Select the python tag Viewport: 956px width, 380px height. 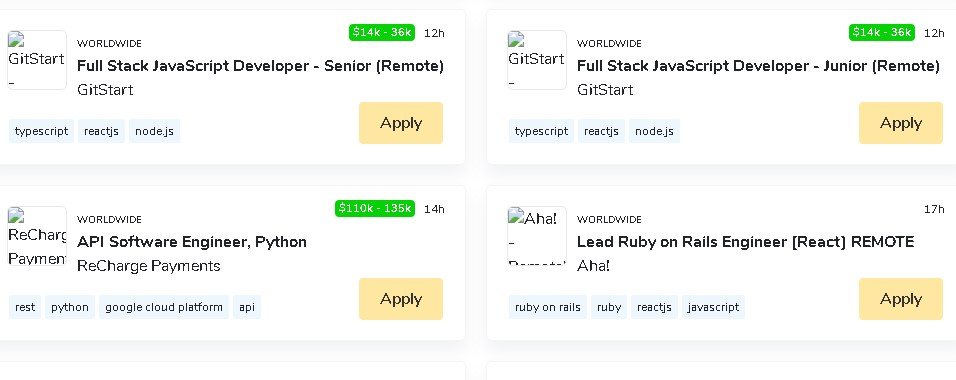pyautogui.click(x=70, y=307)
